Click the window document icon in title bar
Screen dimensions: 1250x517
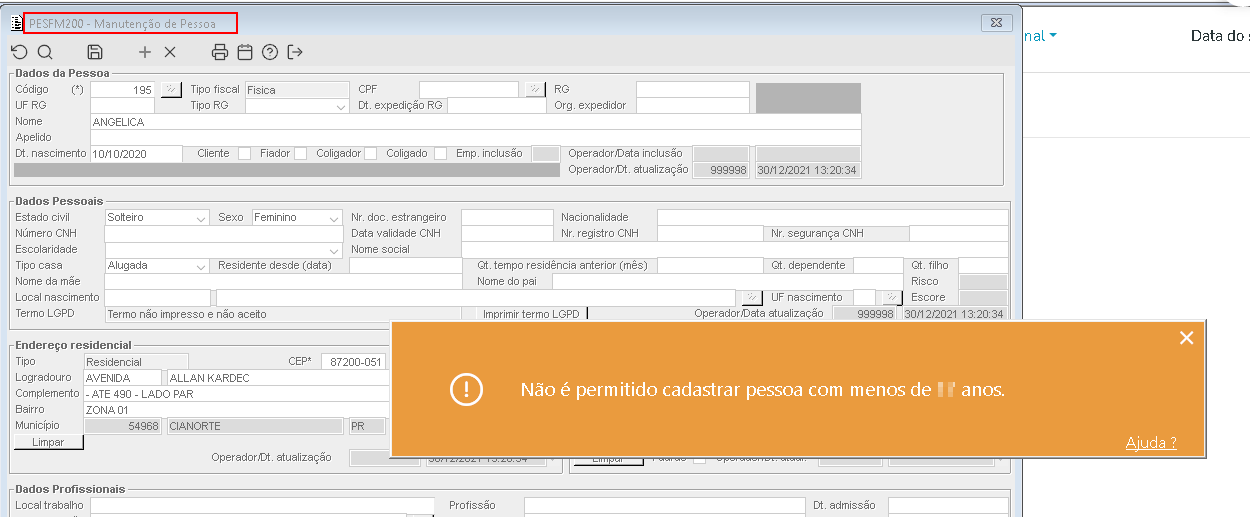pyautogui.click(x=16, y=21)
